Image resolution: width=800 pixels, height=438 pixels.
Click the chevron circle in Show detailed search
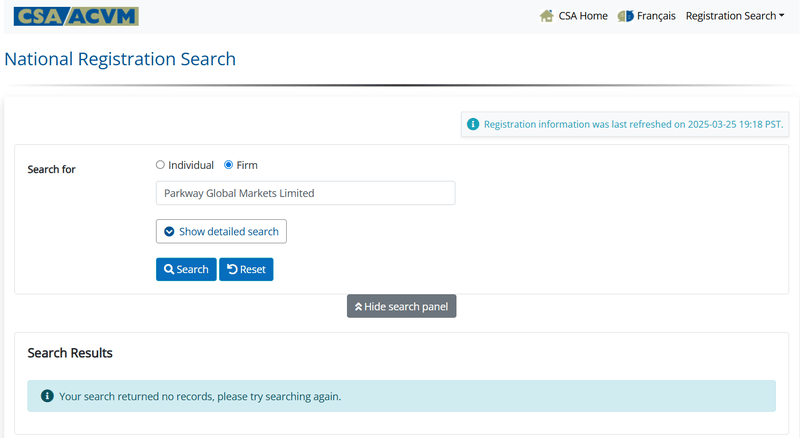(169, 231)
